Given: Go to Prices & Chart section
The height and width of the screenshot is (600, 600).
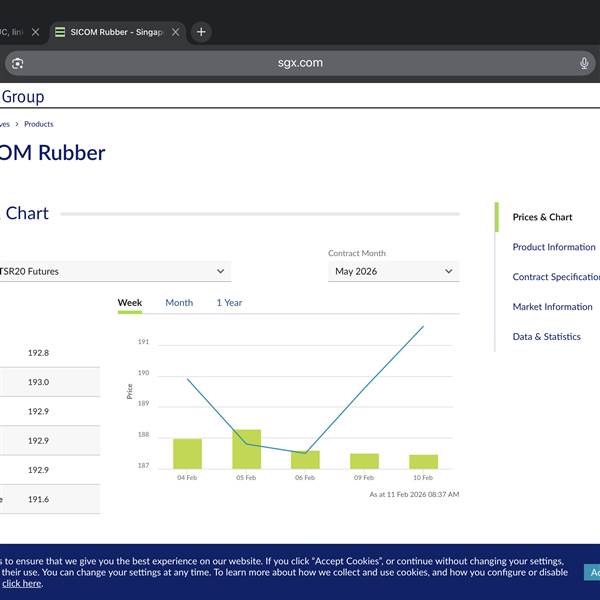Looking at the screenshot, I should 542,217.
